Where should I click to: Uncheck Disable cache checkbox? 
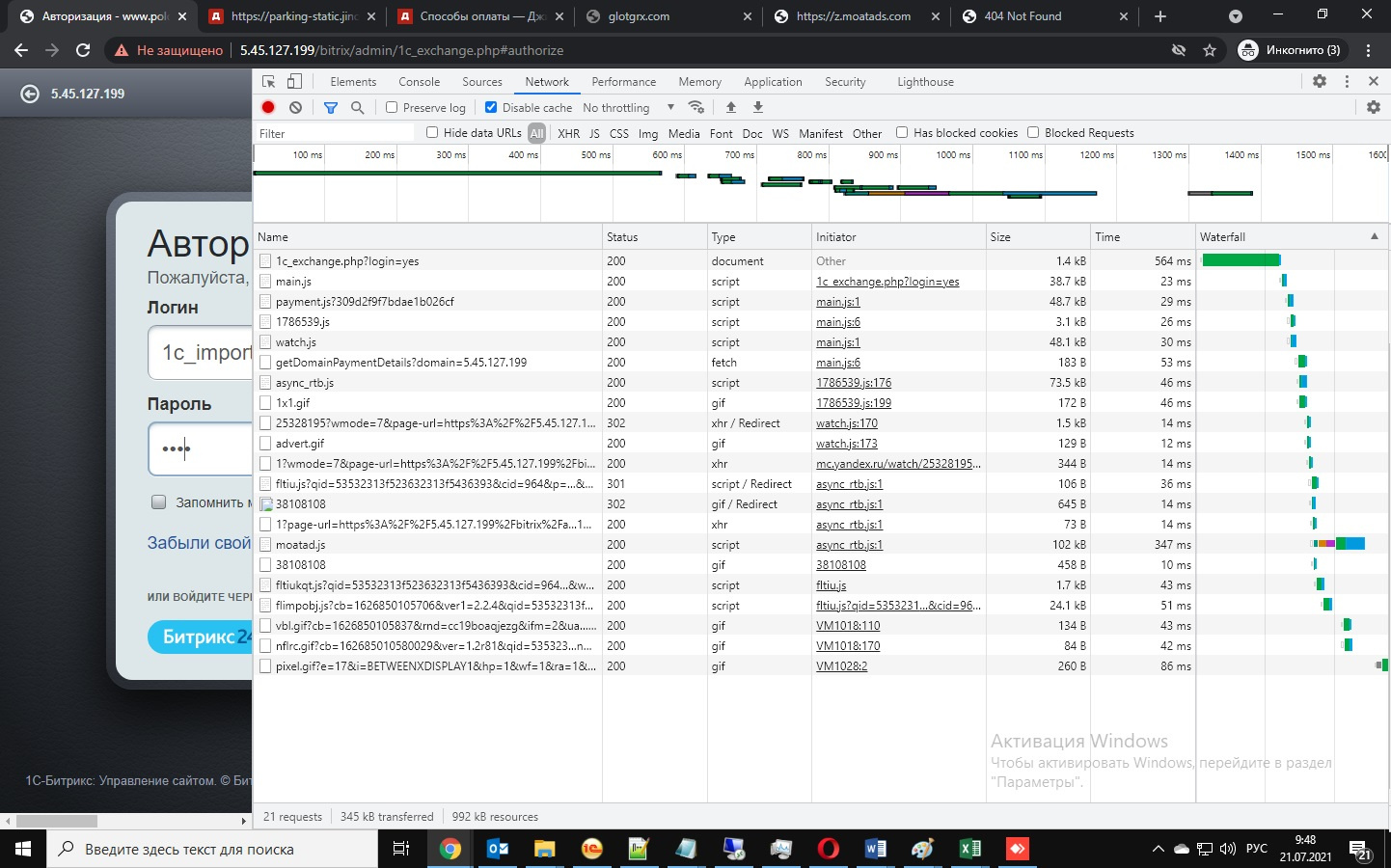(x=491, y=107)
